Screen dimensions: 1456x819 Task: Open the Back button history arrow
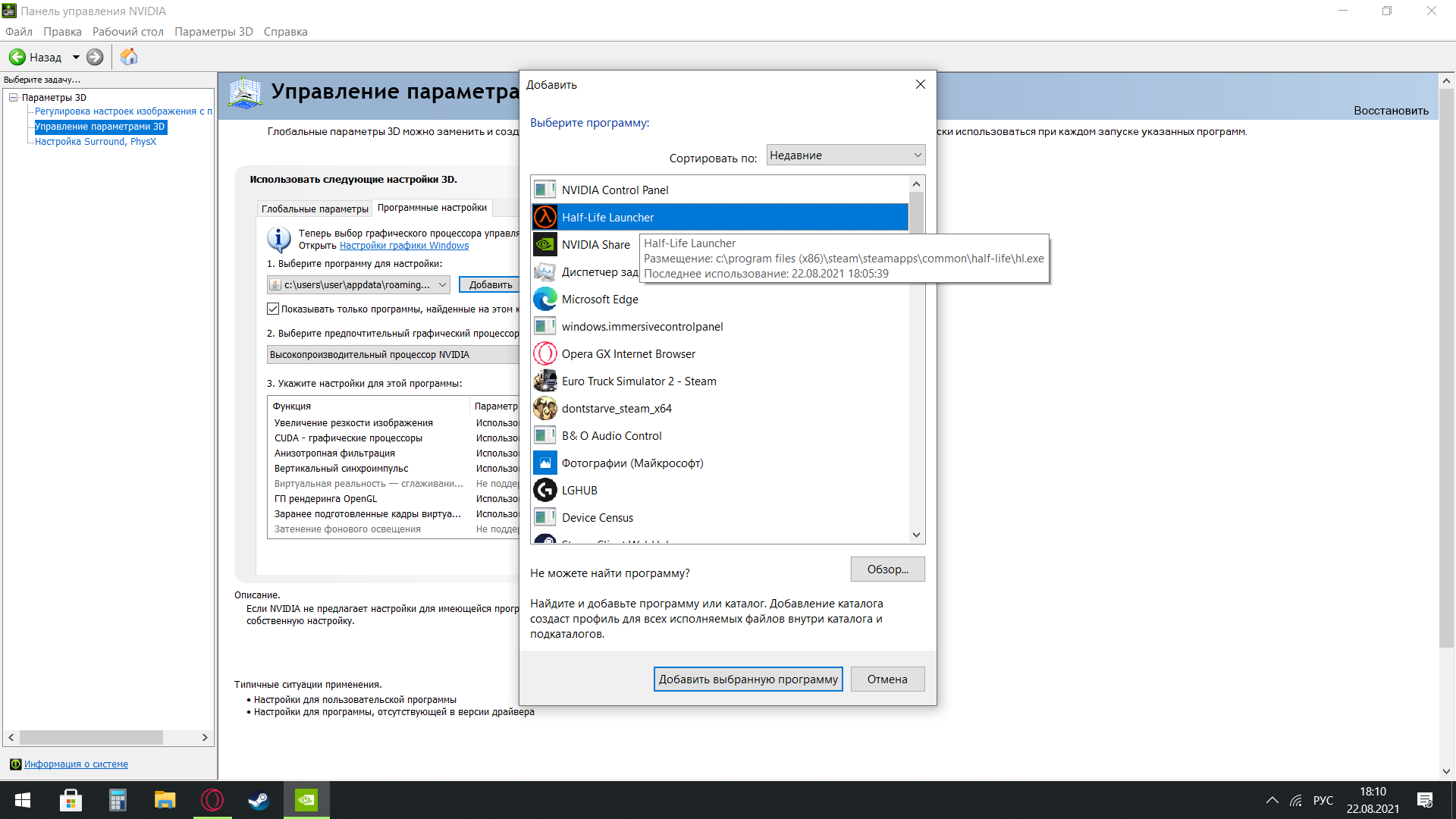pyautogui.click(x=76, y=57)
